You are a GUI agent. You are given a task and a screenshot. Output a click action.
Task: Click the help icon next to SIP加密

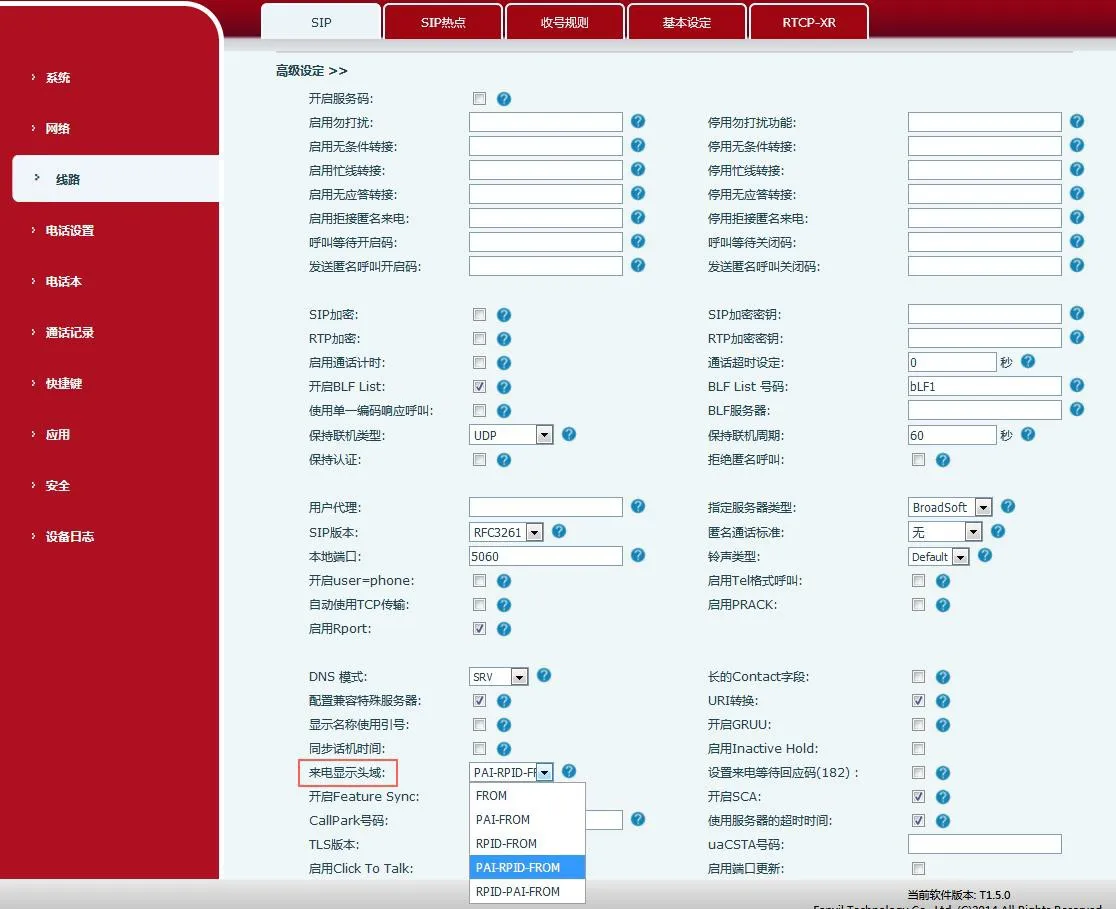(x=503, y=313)
